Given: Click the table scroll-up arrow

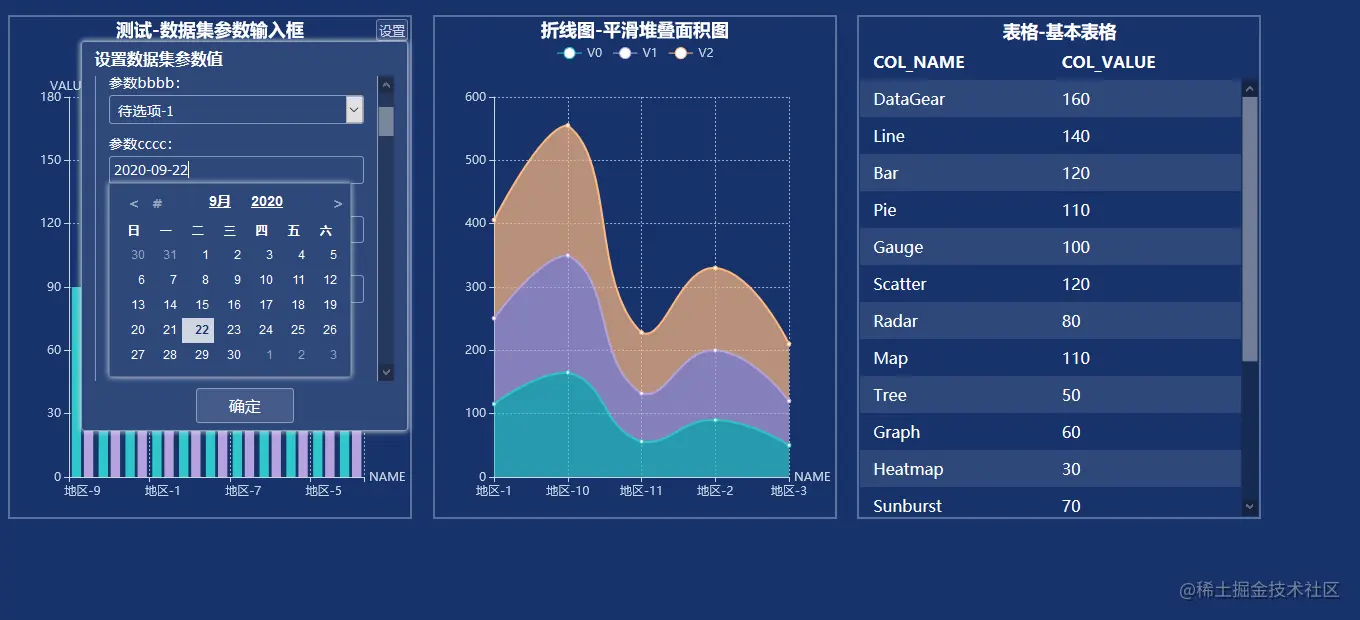Looking at the screenshot, I should point(1250,88).
